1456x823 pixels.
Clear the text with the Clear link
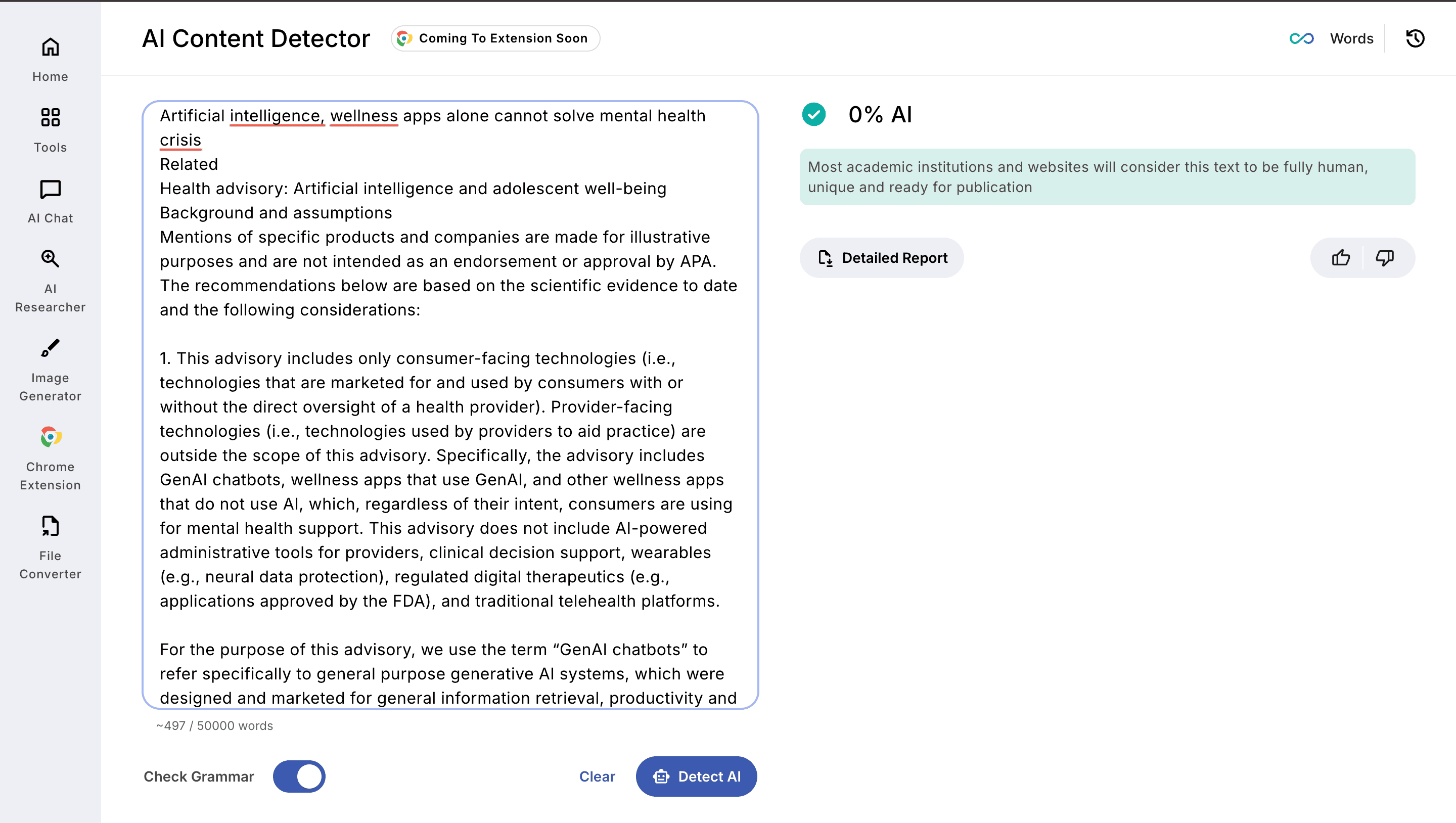coord(597,776)
